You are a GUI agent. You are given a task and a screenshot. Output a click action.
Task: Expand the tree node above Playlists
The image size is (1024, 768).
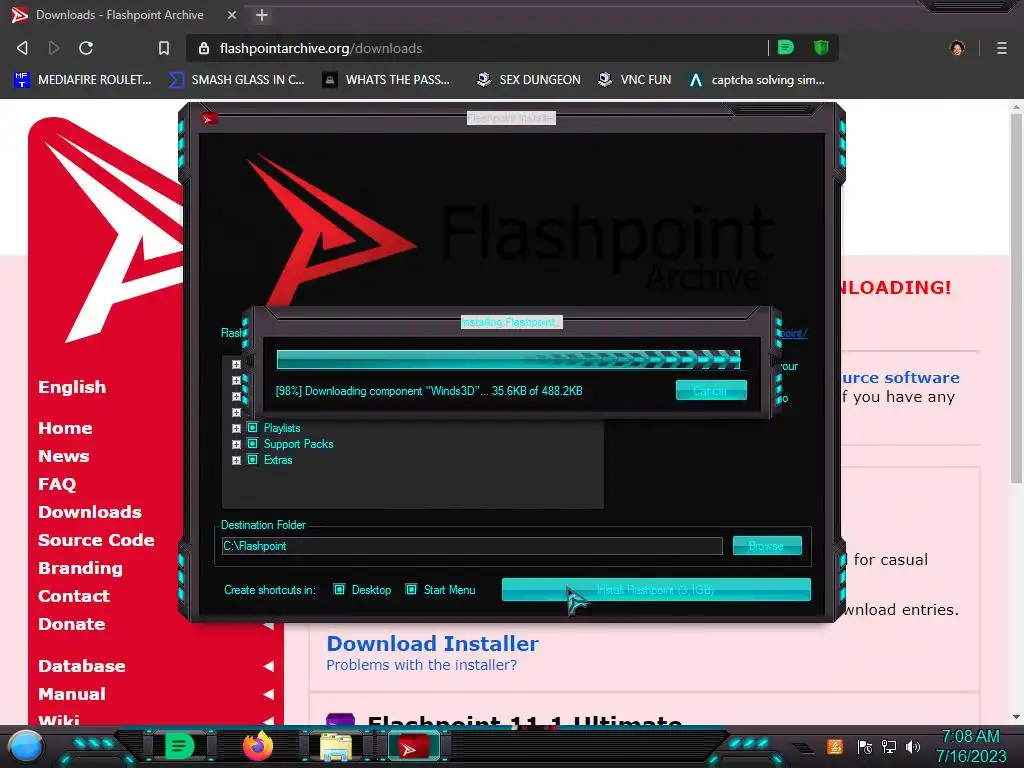click(x=236, y=412)
